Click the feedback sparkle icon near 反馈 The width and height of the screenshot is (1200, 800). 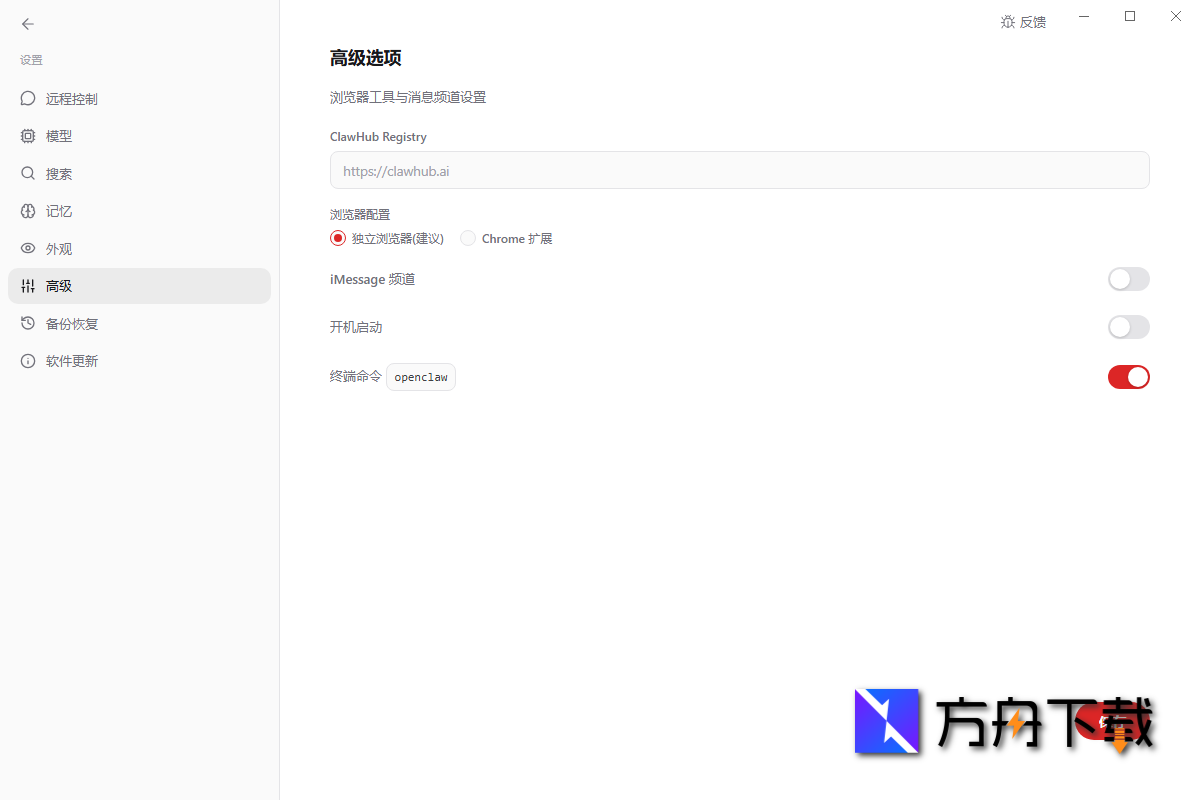click(1007, 21)
